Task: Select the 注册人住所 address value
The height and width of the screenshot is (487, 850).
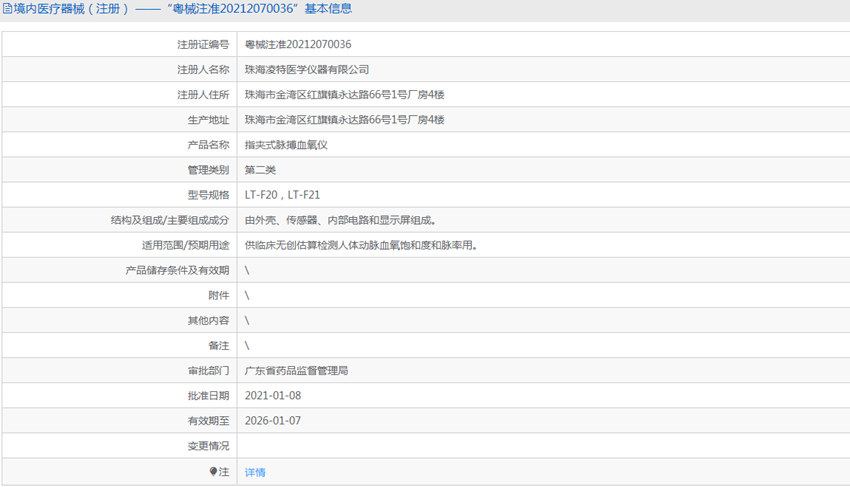Action: pos(344,94)
